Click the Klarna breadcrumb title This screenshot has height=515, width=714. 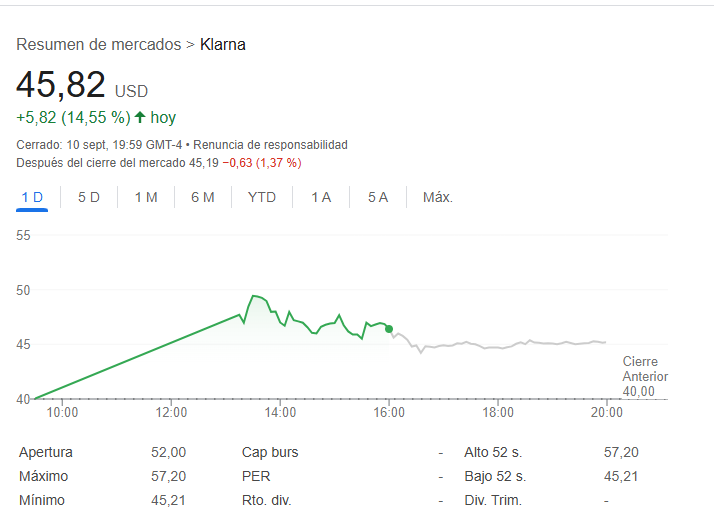[x=223, y=44]
